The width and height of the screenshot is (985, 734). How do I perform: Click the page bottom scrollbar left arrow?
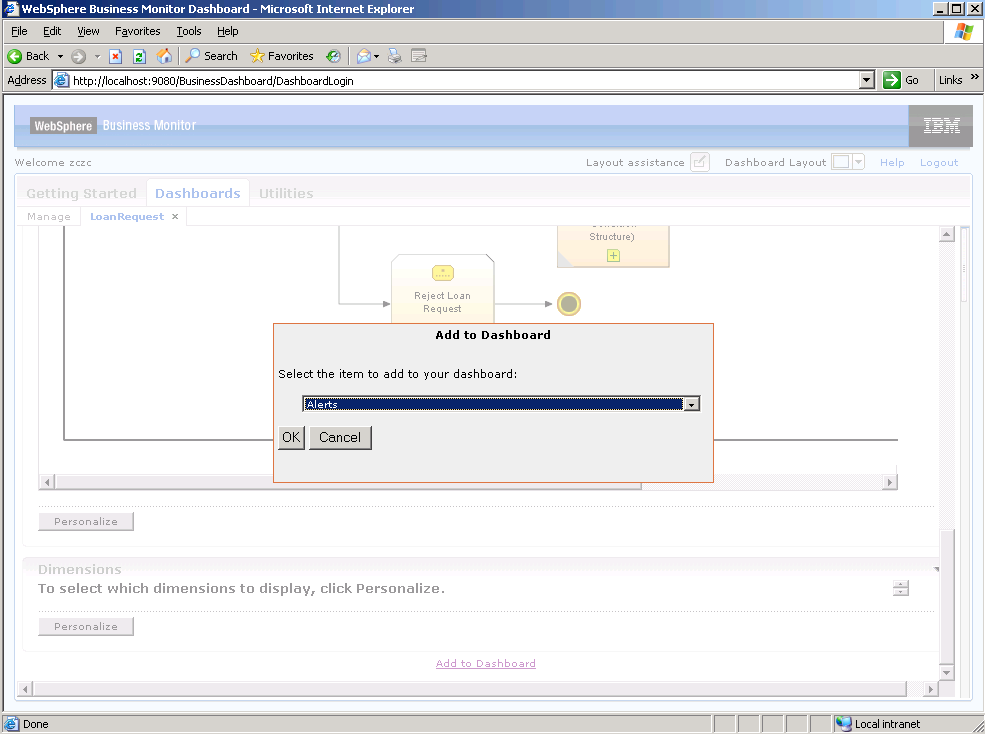(x=25, y=689)
